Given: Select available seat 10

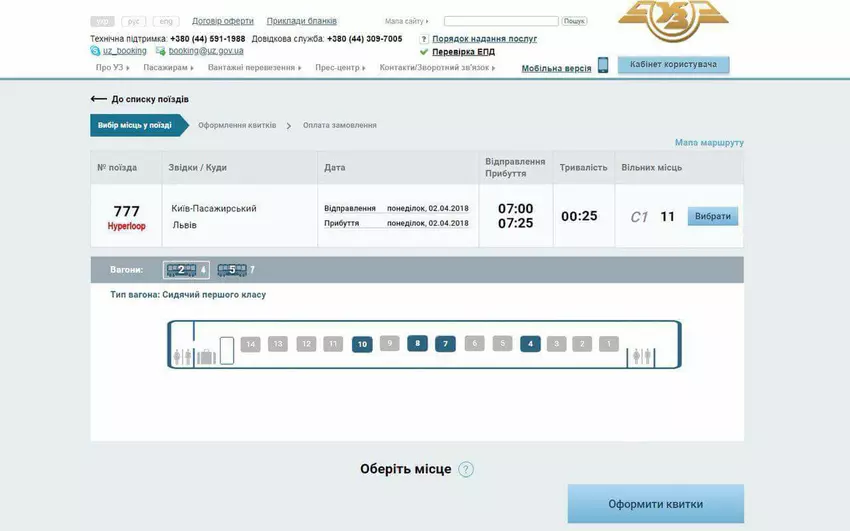Looking at the screenshot, I should (x=362, y=344).
